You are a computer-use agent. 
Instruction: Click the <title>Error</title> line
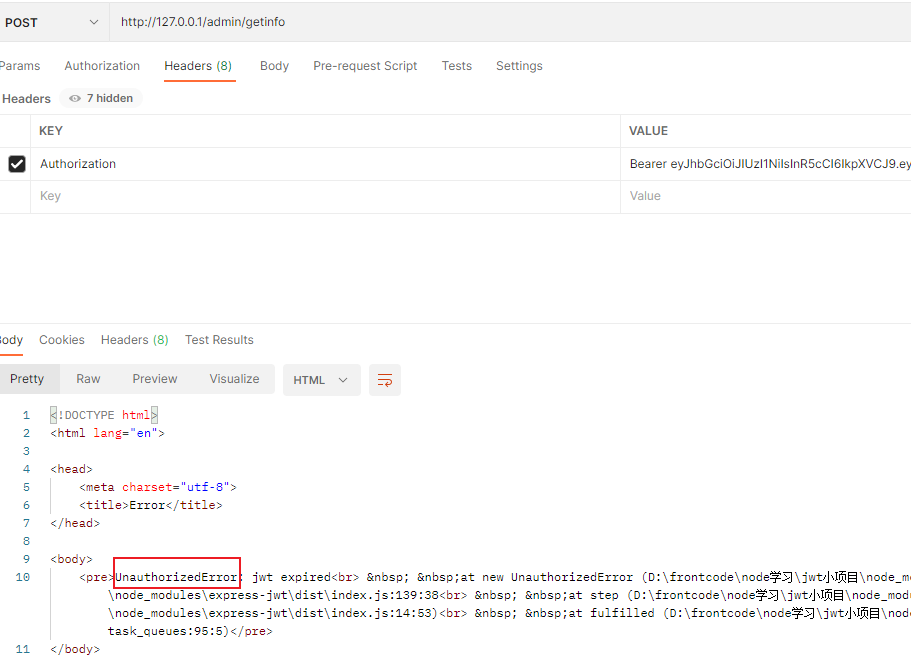pos(150,505)
